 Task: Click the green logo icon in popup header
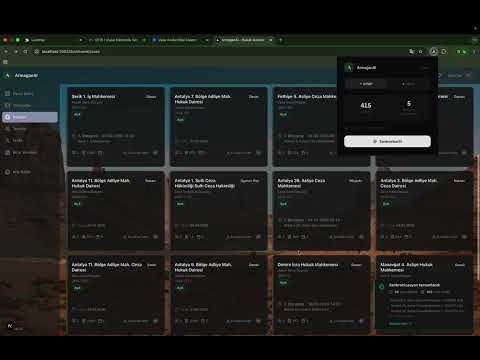(349, 68)
